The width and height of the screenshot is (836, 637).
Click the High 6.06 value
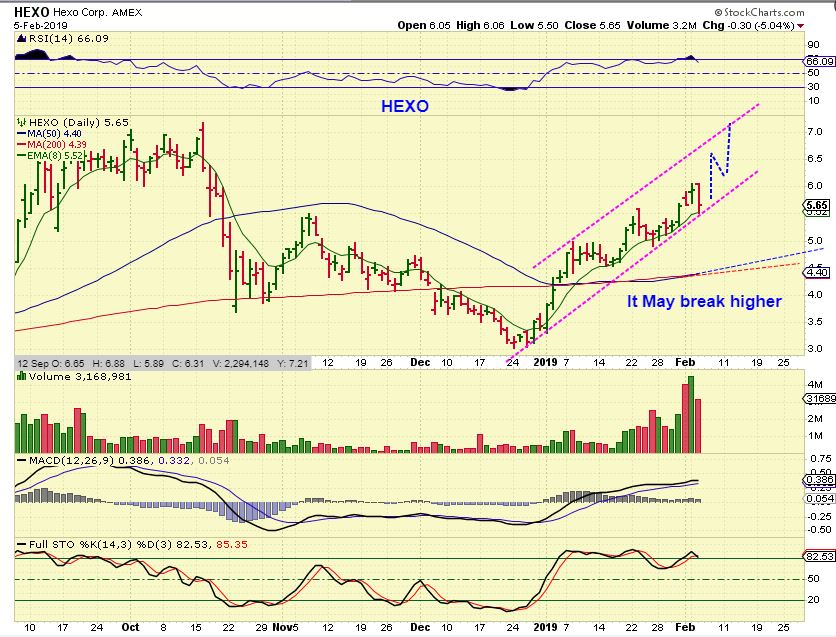[480, 26]
